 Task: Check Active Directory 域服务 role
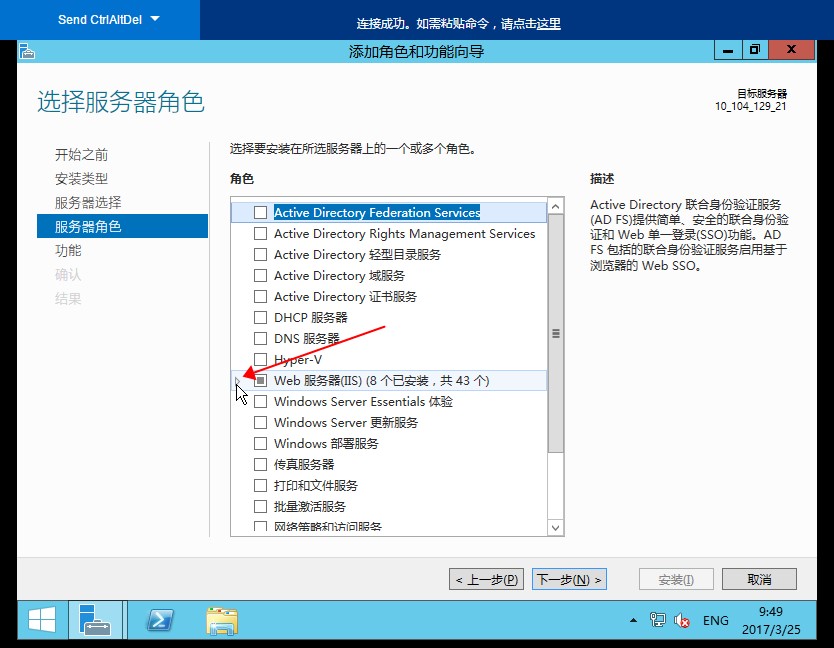(260, 276)
